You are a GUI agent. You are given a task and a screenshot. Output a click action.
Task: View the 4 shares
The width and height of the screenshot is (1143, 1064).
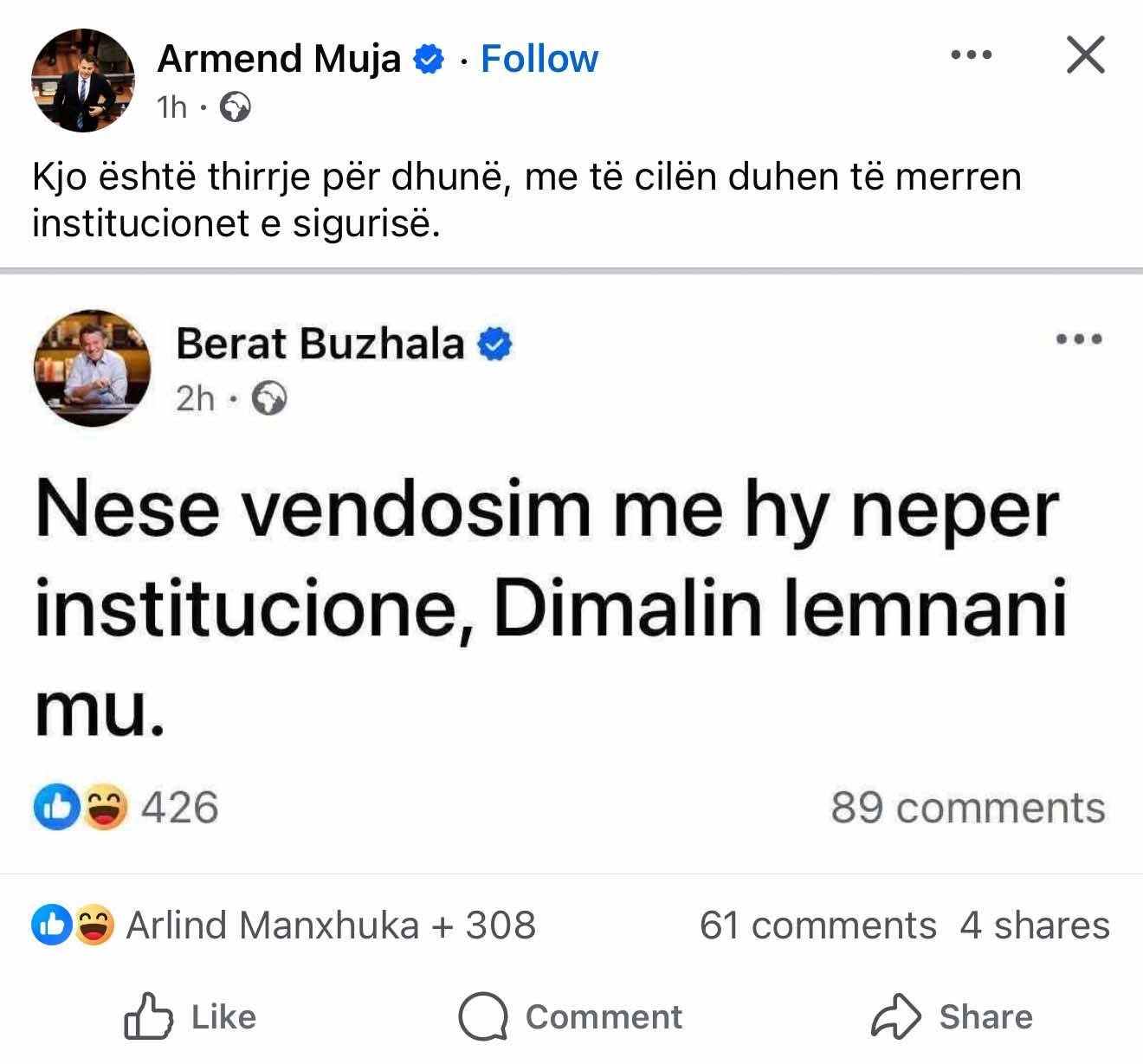coord(1034,925)
